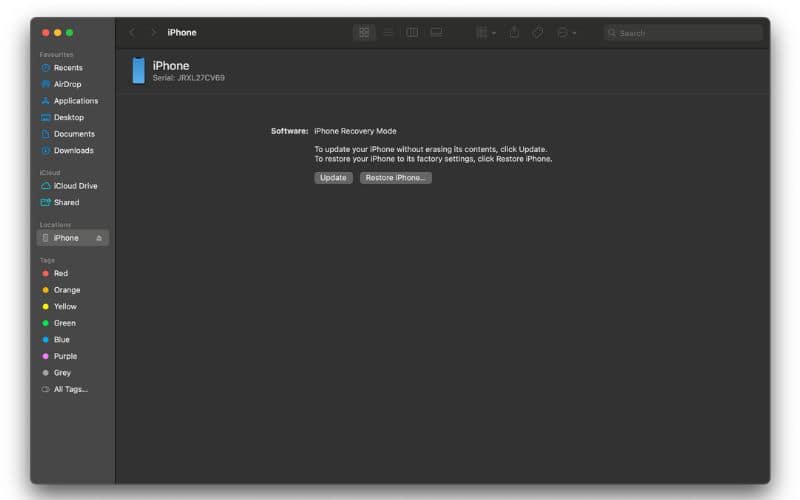
Task: Select iPhone under Locations
Action: pos(66,238)
